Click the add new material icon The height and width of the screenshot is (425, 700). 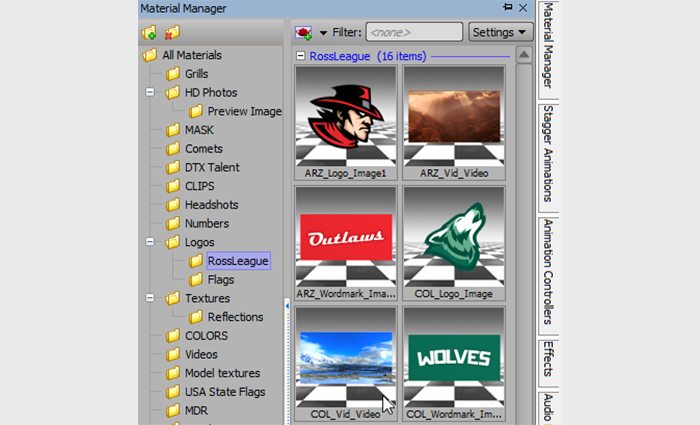point(304,33)
